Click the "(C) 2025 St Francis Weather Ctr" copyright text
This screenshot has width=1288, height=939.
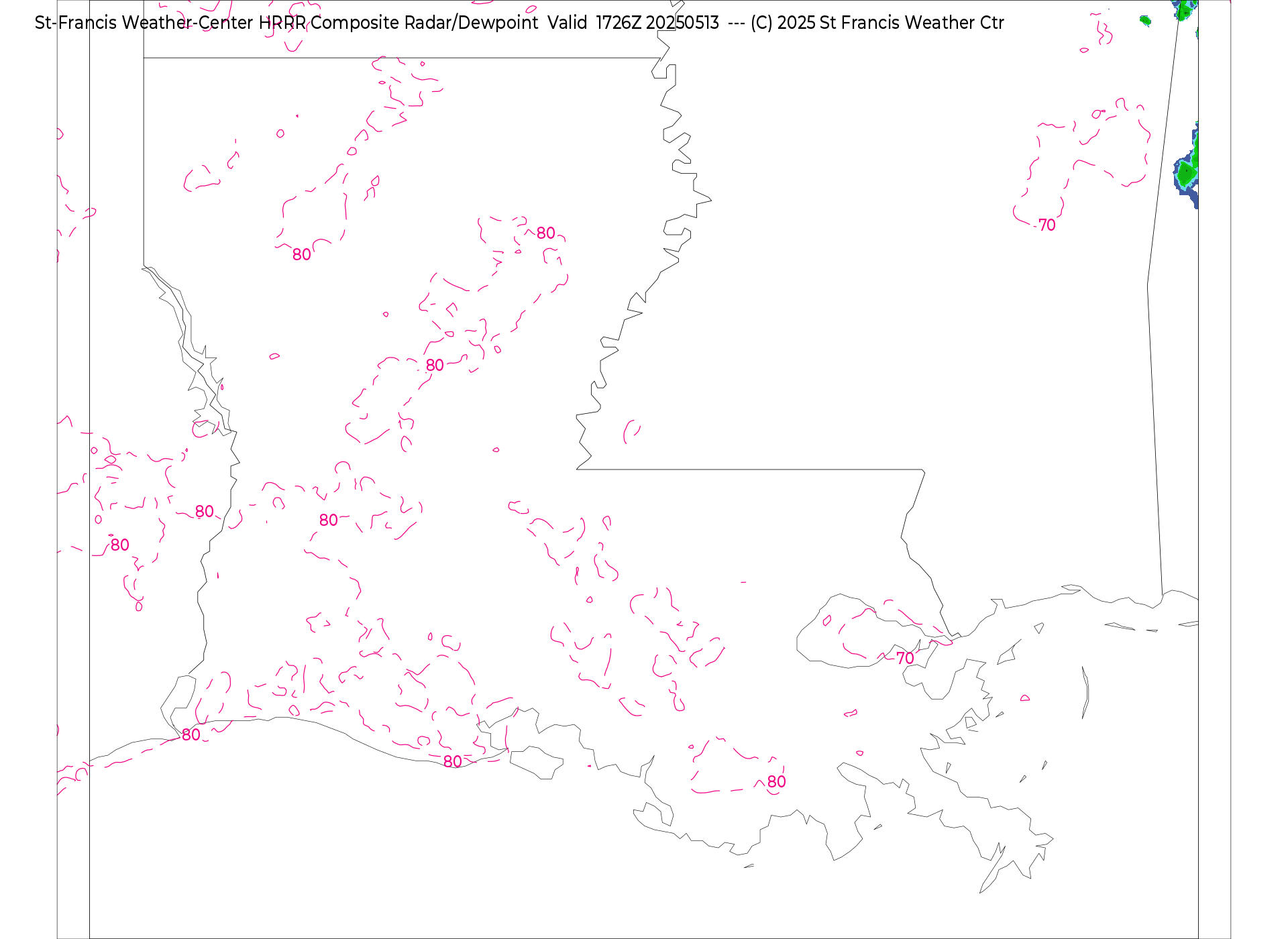click(877, 23)
